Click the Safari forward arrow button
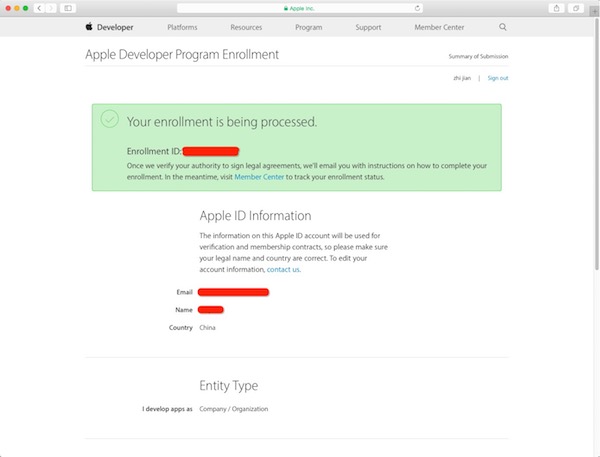The width and height of the screenshot is (600, 457). 50,8
